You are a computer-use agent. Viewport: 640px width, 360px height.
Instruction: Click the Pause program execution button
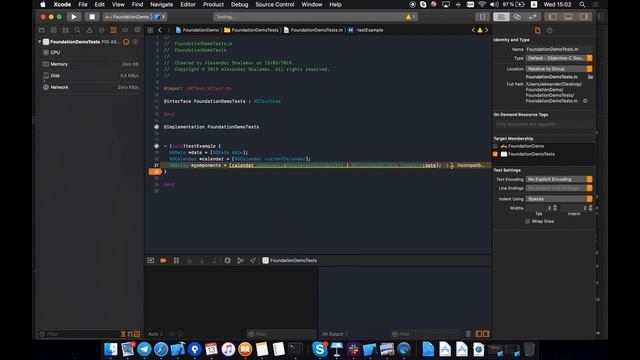tap(176, 260)
